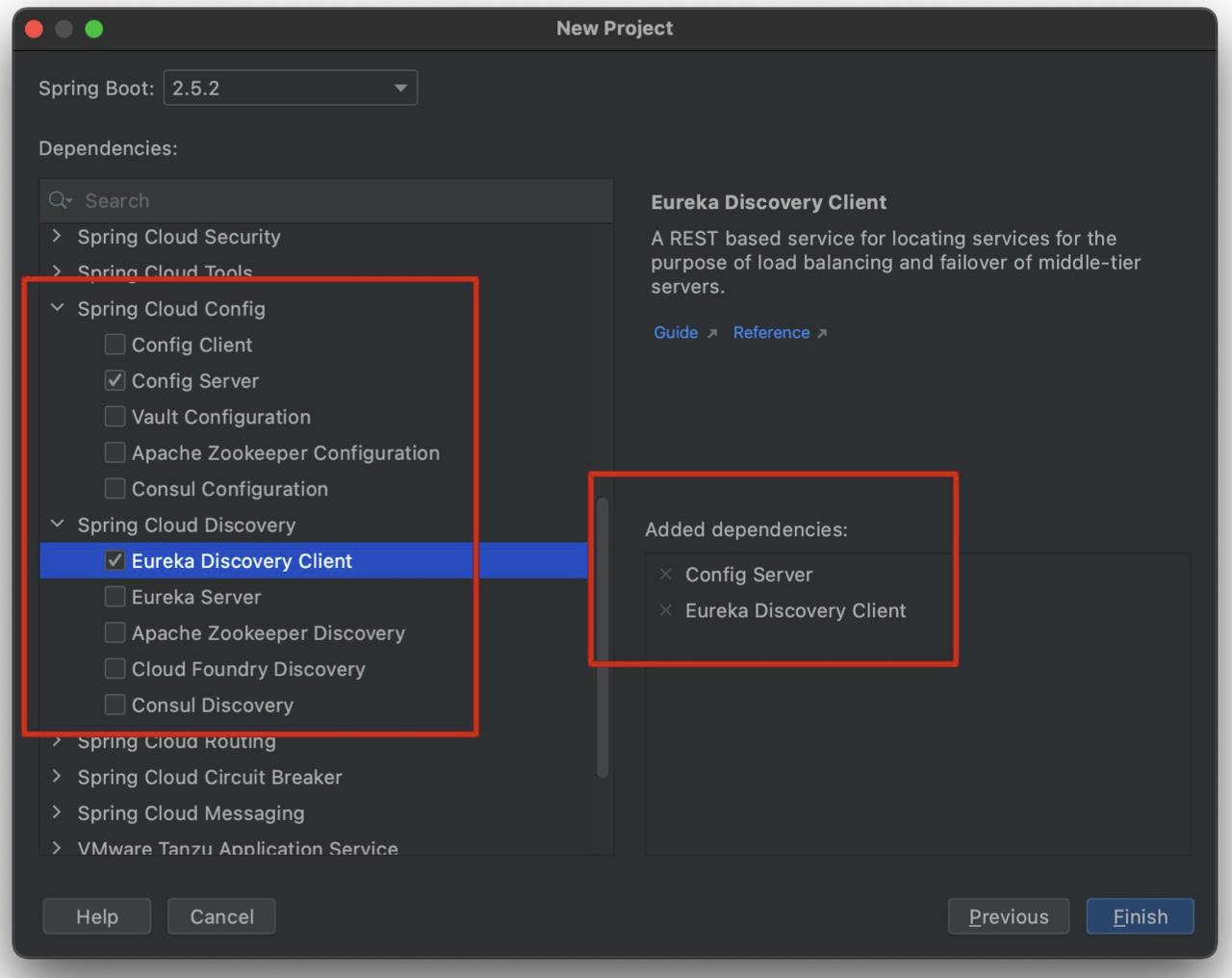Screen dimensions: 1232x978
Task: Click the Consul Discovery label text
Action: pos(213,706)
